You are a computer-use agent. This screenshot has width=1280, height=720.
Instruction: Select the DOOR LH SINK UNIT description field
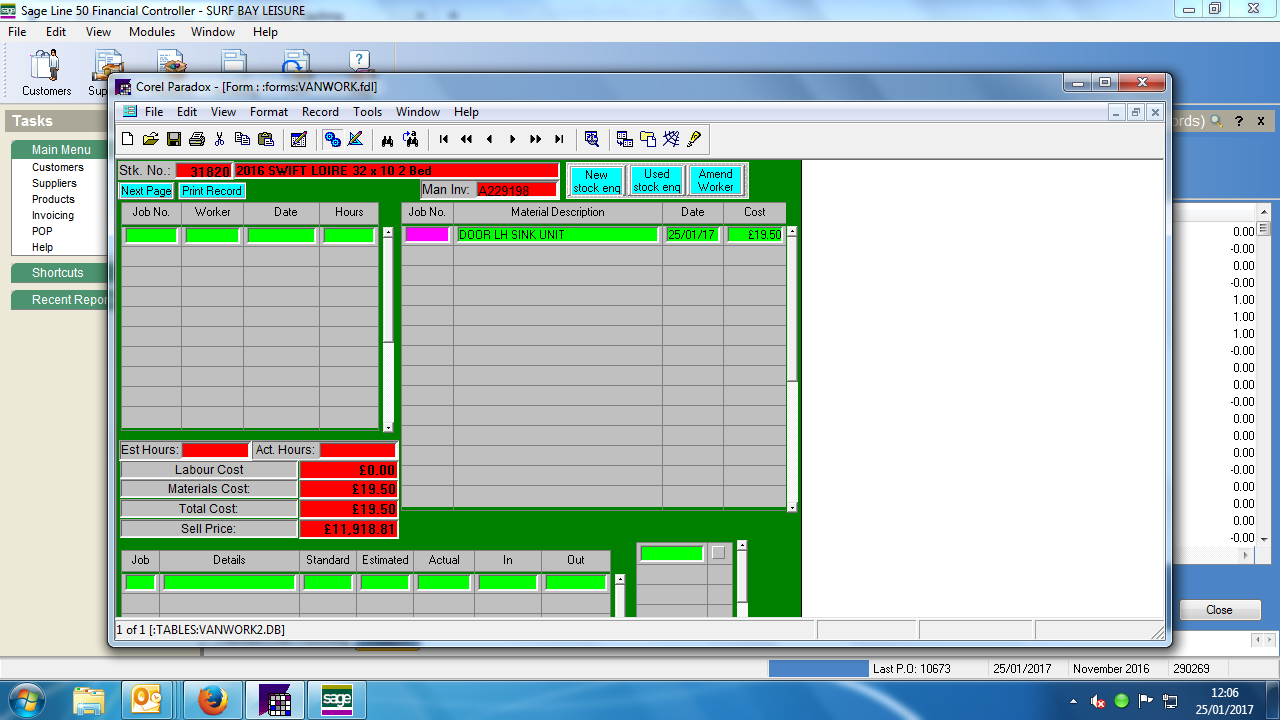(558, 235)
